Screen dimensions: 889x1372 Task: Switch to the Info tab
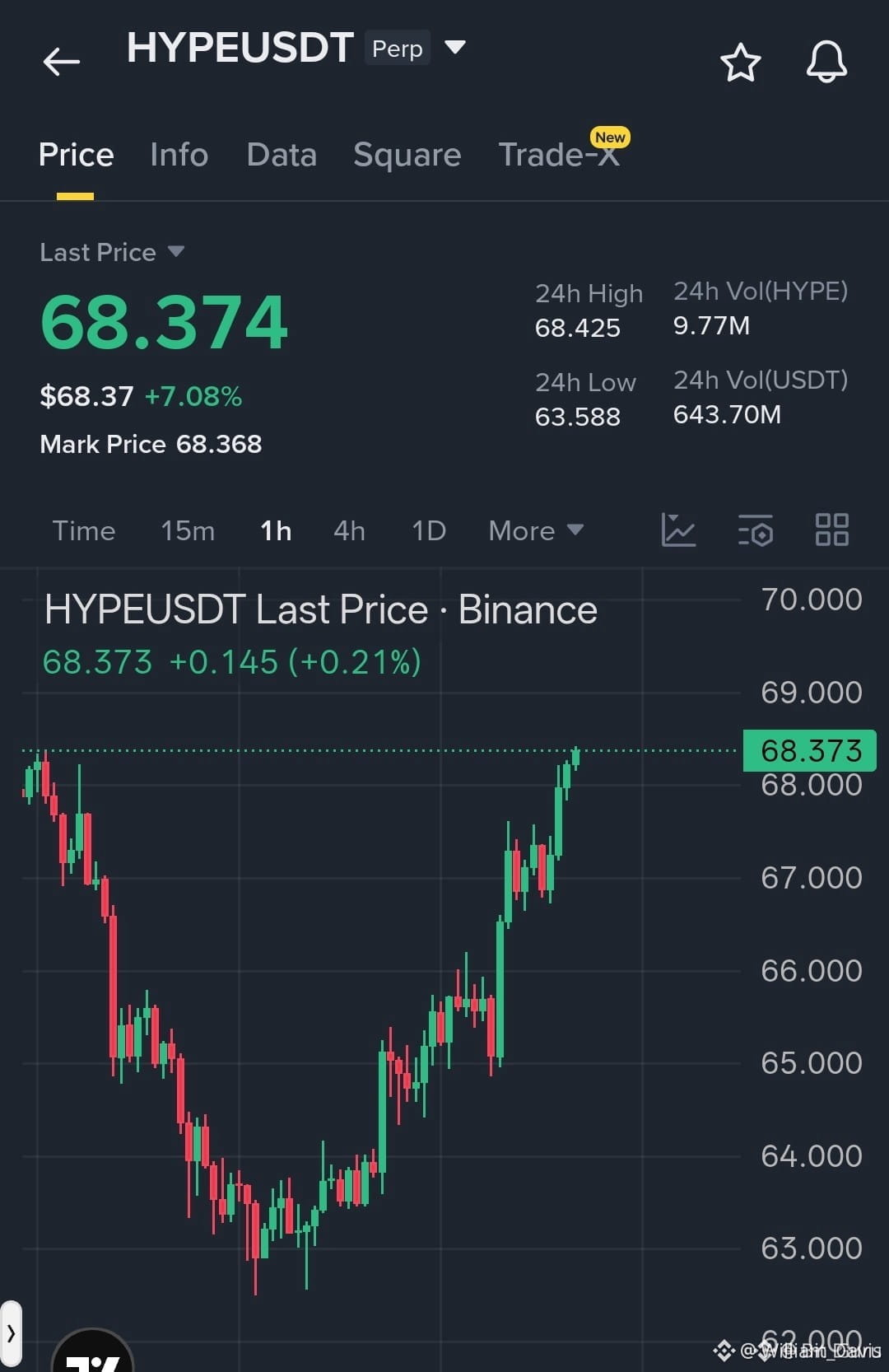179,155
